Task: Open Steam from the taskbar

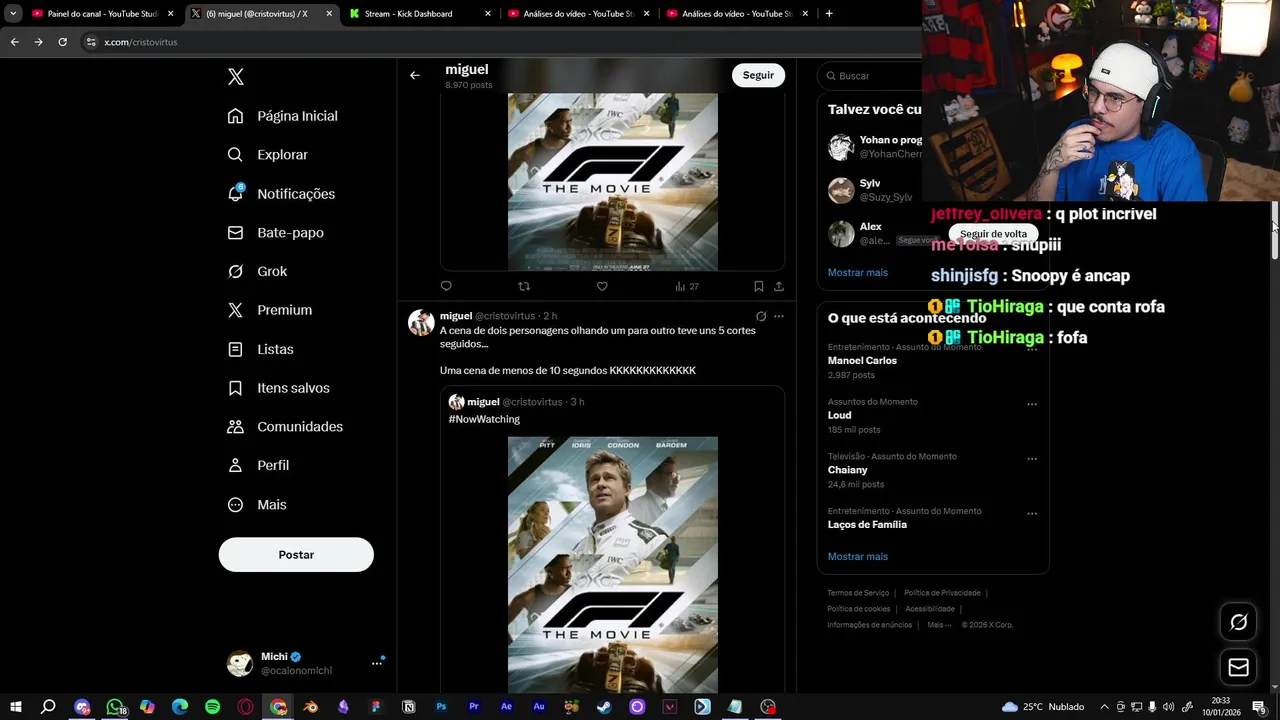Action: pyautogui.click(x=604, y=707)
